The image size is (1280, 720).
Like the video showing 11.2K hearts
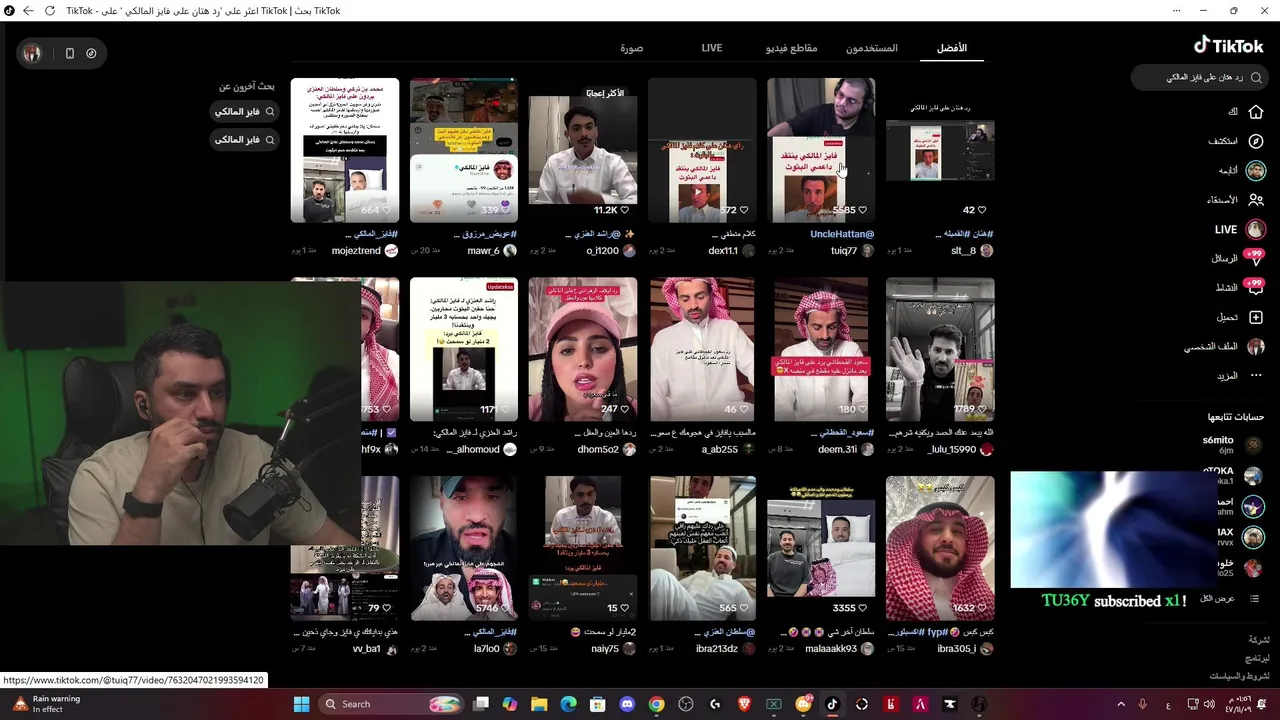point(625,210)
